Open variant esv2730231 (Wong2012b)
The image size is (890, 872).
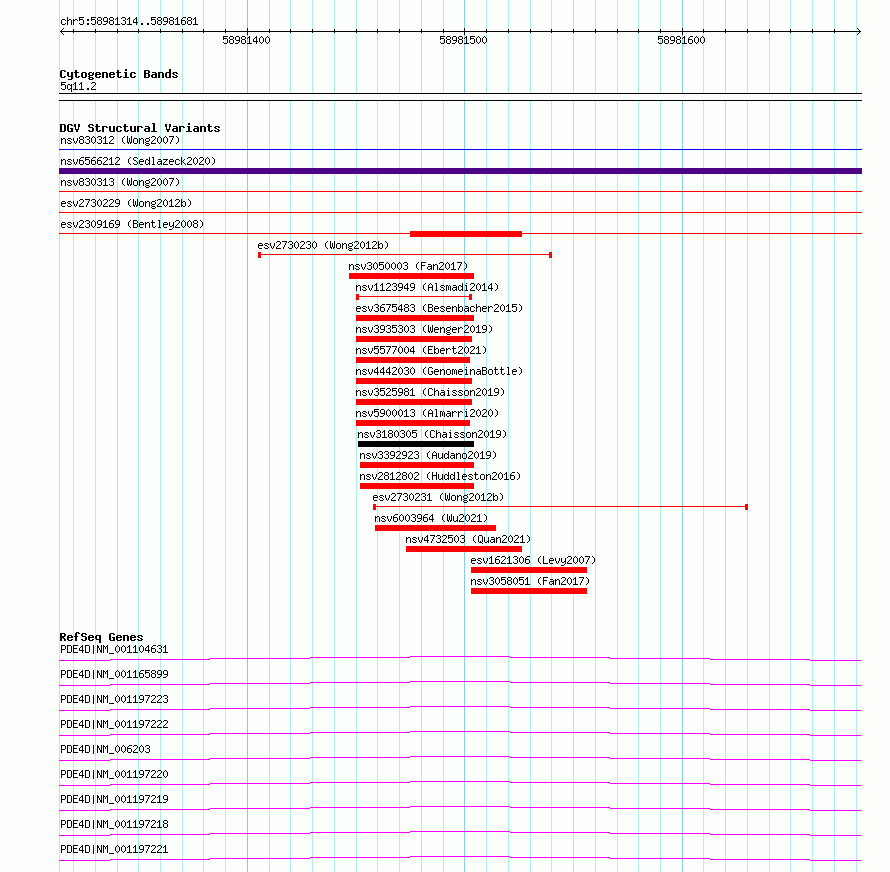[438, 497]
